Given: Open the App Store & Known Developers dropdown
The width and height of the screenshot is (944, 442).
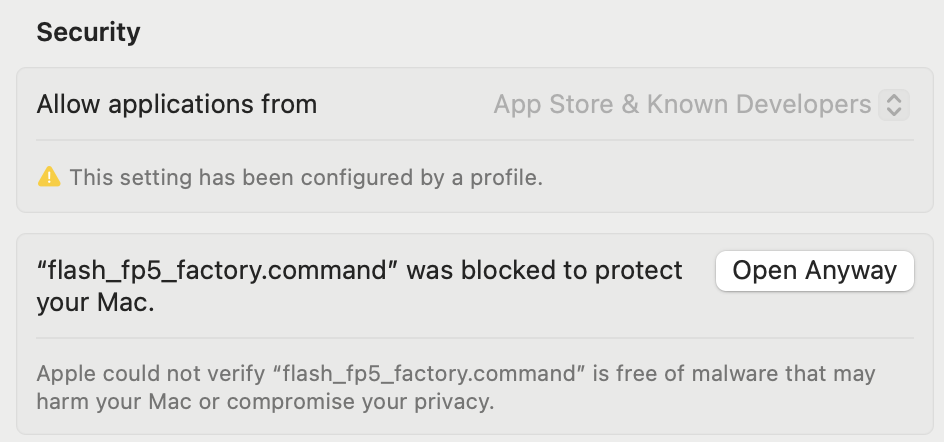Looking at the screenshot, I should click(701, 105).
